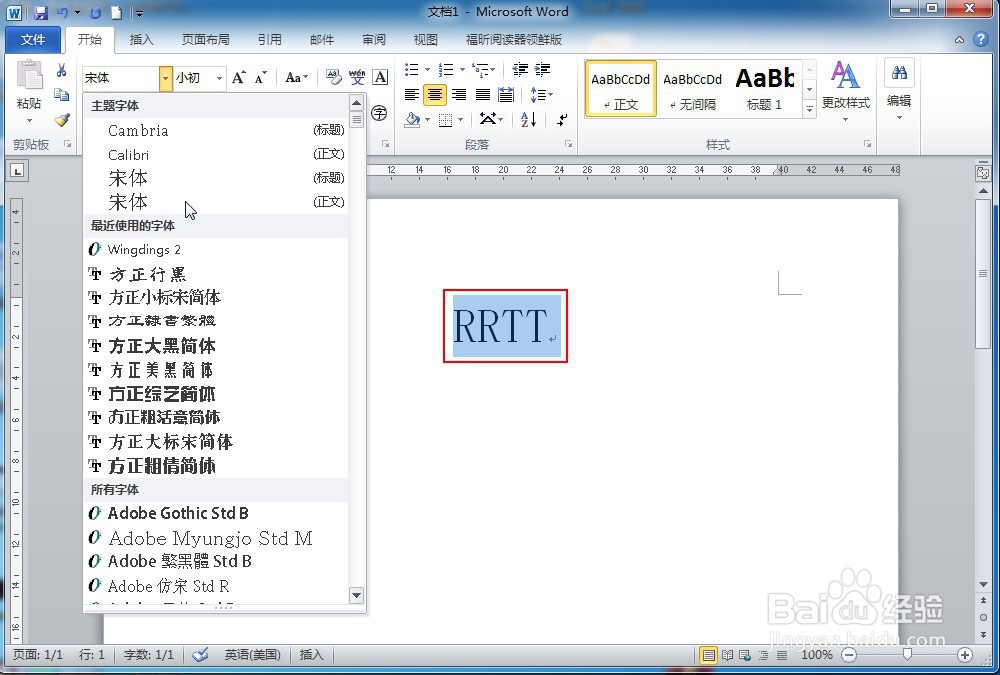This screenshot has width=1000, height=675.
Task: Click the Clear Formatting eraser icon
Action: coord(334,78)
